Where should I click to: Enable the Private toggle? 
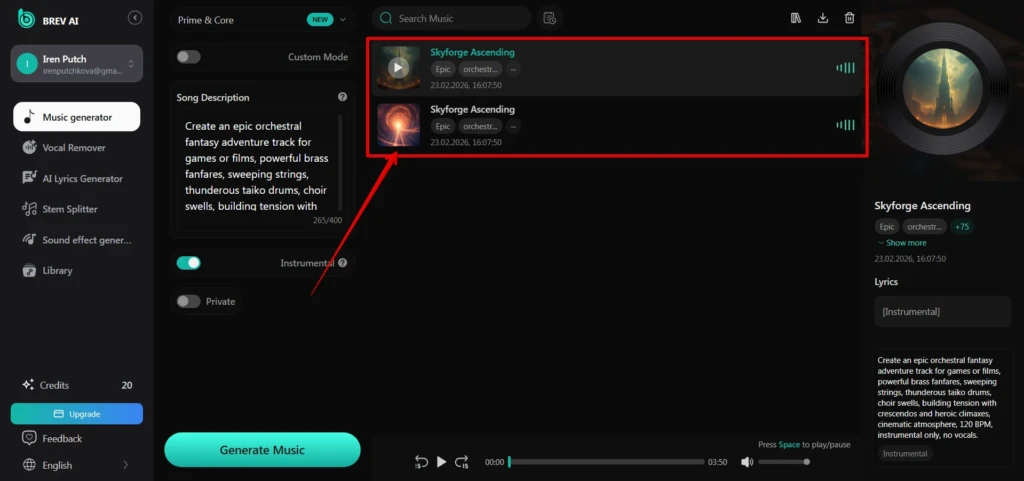188,302
